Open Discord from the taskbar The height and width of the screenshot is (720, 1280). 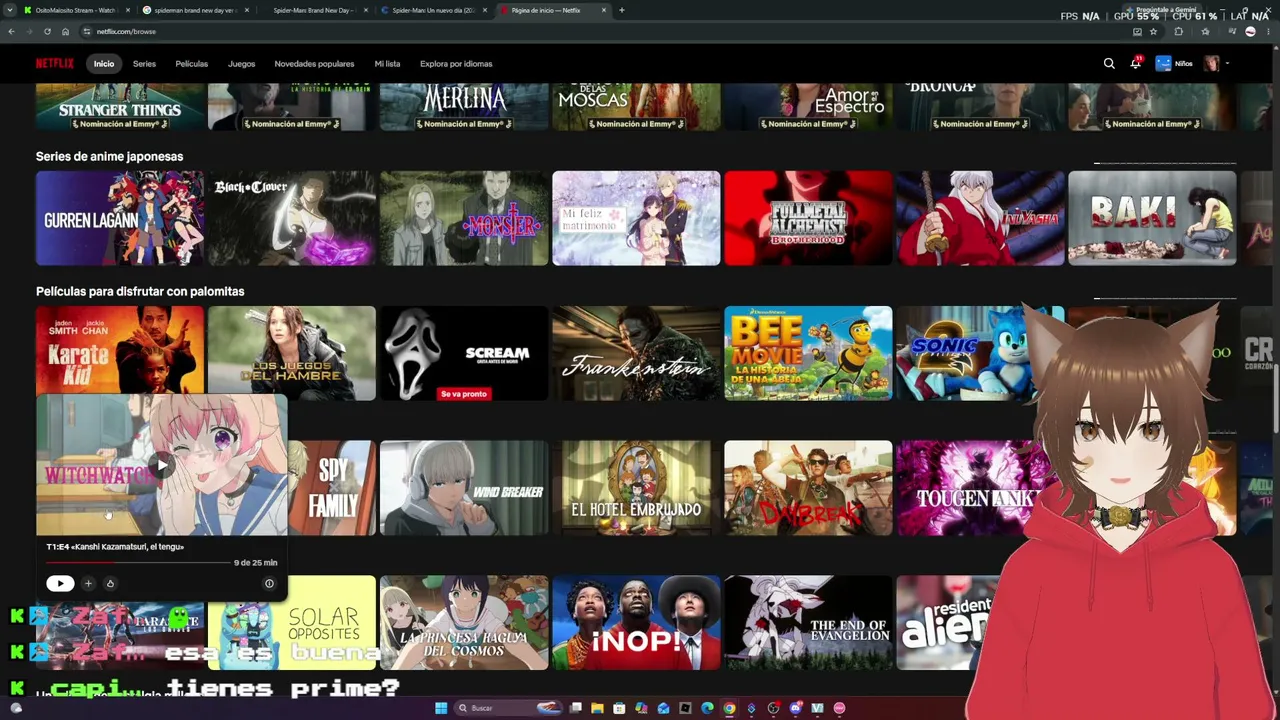795,708
